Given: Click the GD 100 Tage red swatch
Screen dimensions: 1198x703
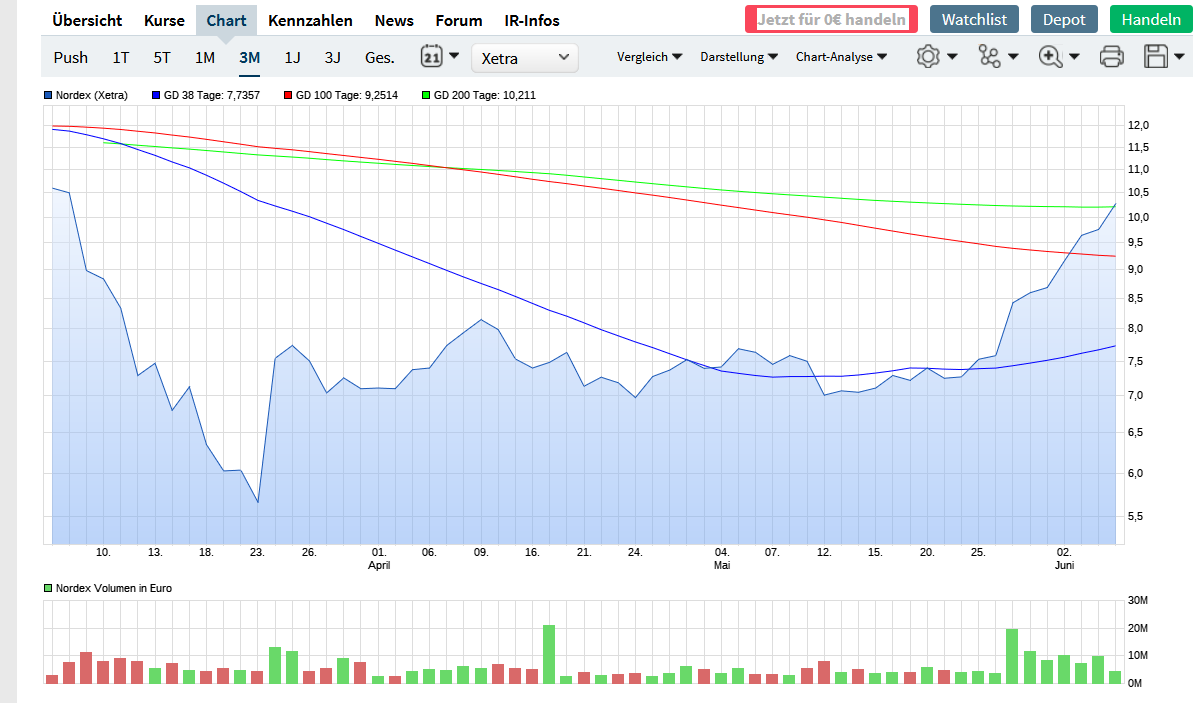Looking at the screenshot, I should 288,96.
